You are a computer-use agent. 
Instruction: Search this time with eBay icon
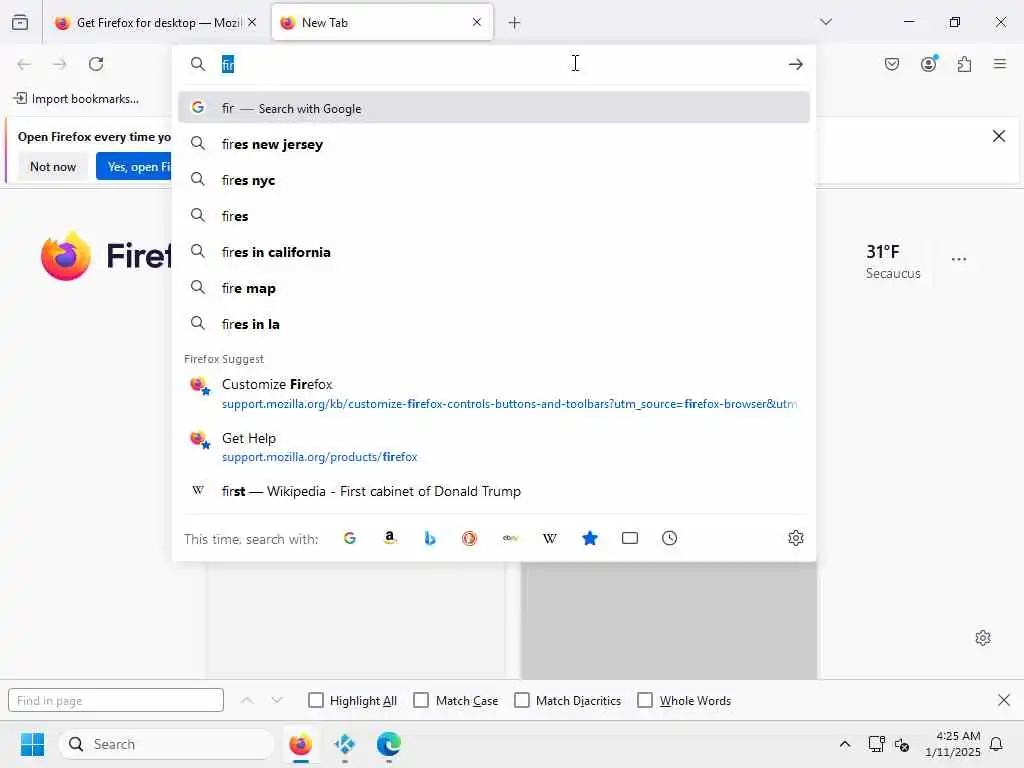pos(510,538)
